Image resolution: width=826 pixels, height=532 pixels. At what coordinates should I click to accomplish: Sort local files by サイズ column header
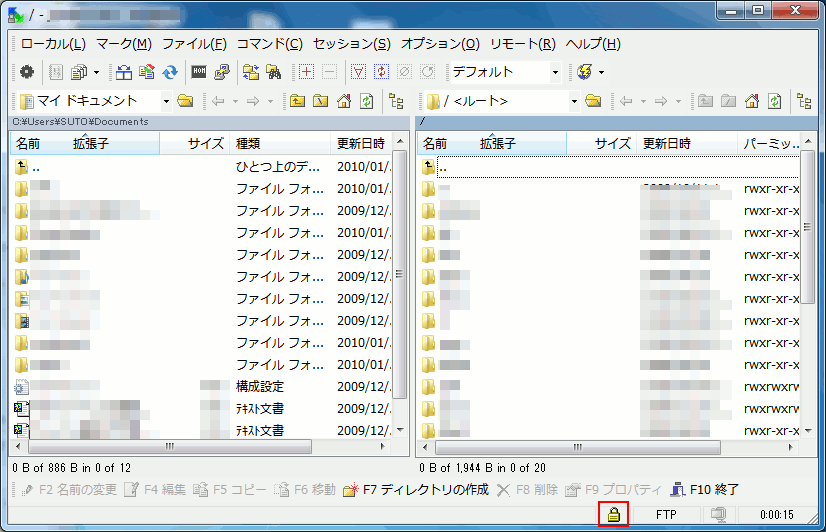pos(206,143)
